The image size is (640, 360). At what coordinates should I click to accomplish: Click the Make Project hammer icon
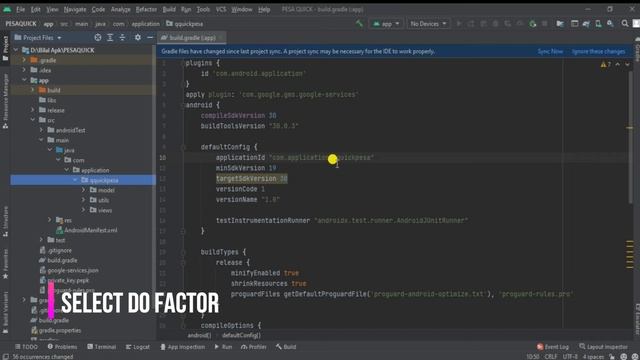tap(359, 24)
